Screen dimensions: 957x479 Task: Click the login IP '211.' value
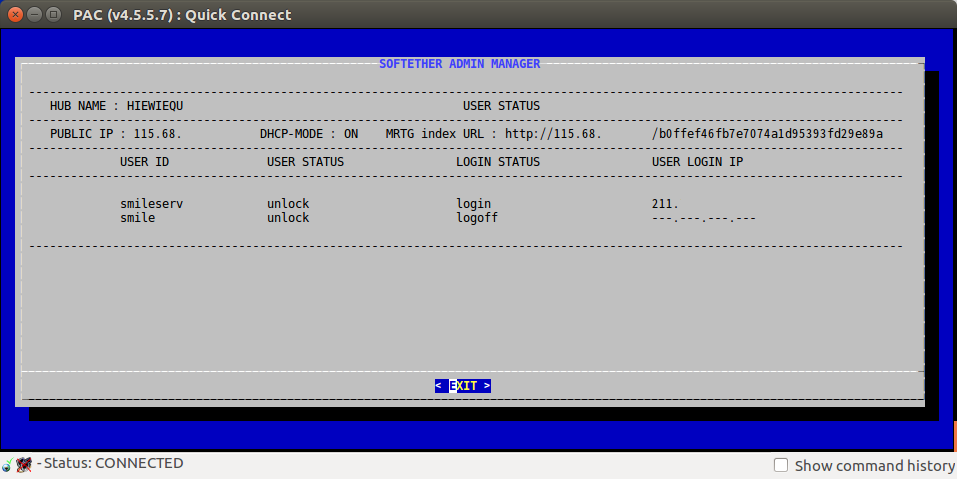(665, 204)
